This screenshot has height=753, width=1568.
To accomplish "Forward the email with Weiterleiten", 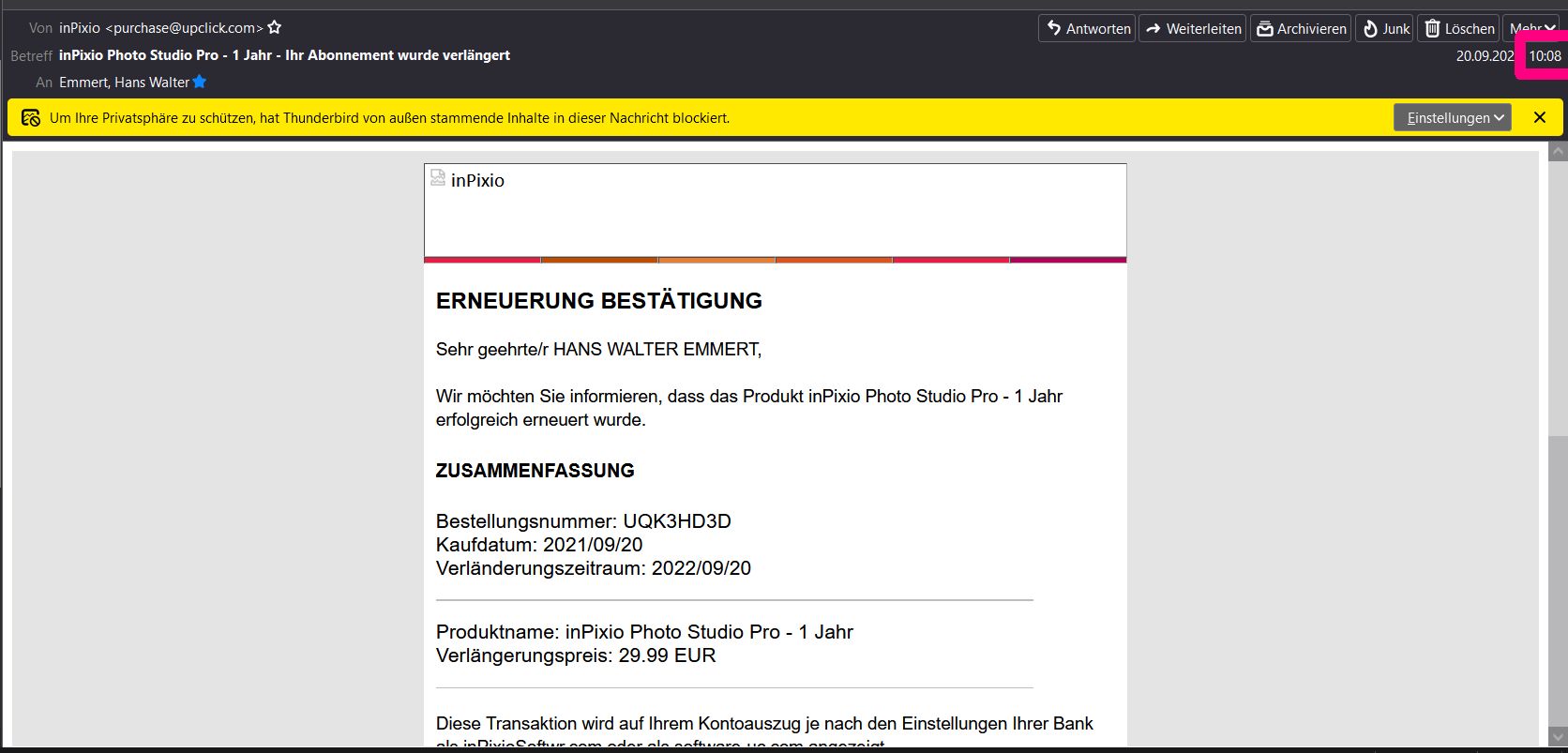I will (x=1192, y=28).
